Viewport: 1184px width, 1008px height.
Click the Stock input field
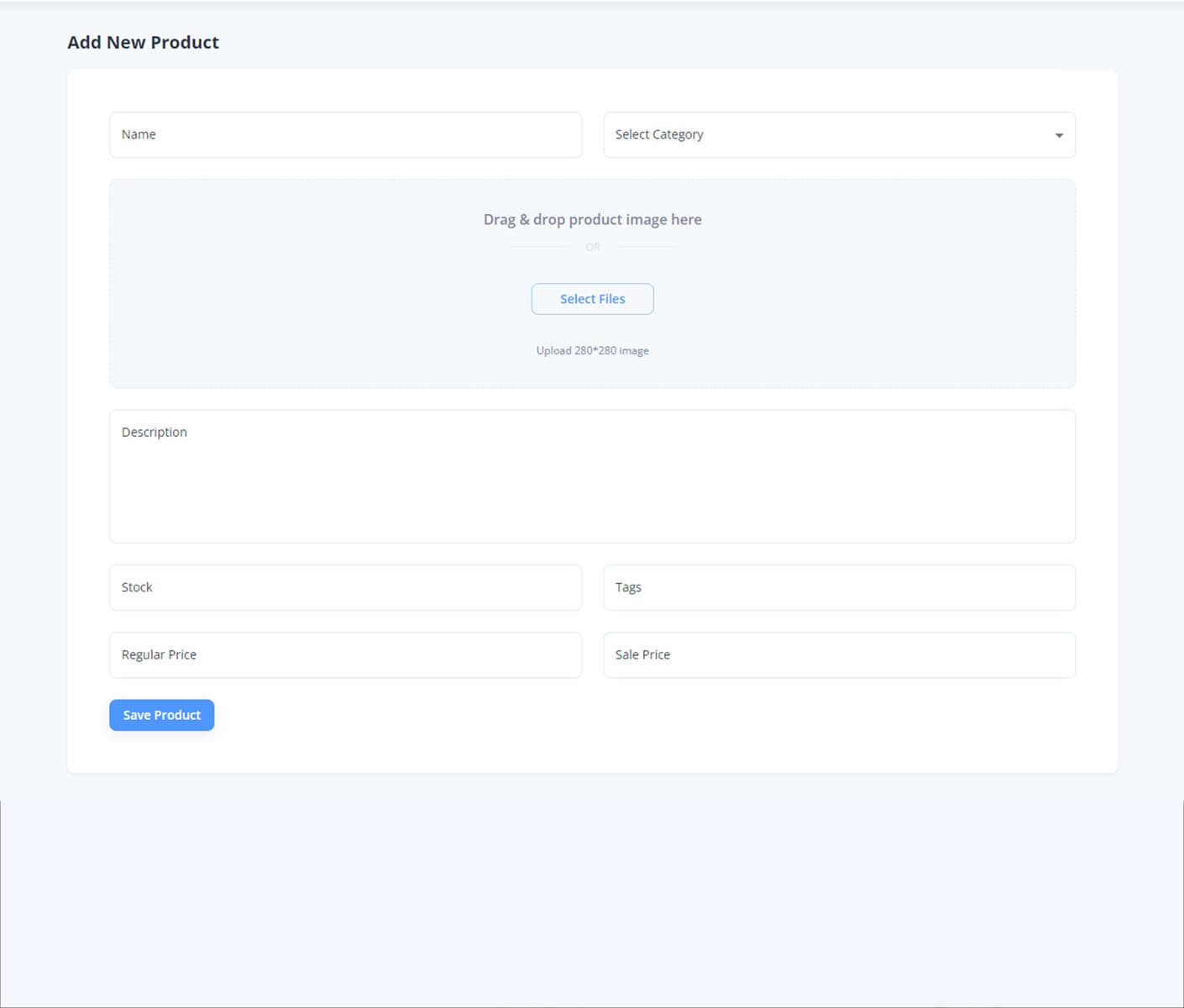coord(344,587)
